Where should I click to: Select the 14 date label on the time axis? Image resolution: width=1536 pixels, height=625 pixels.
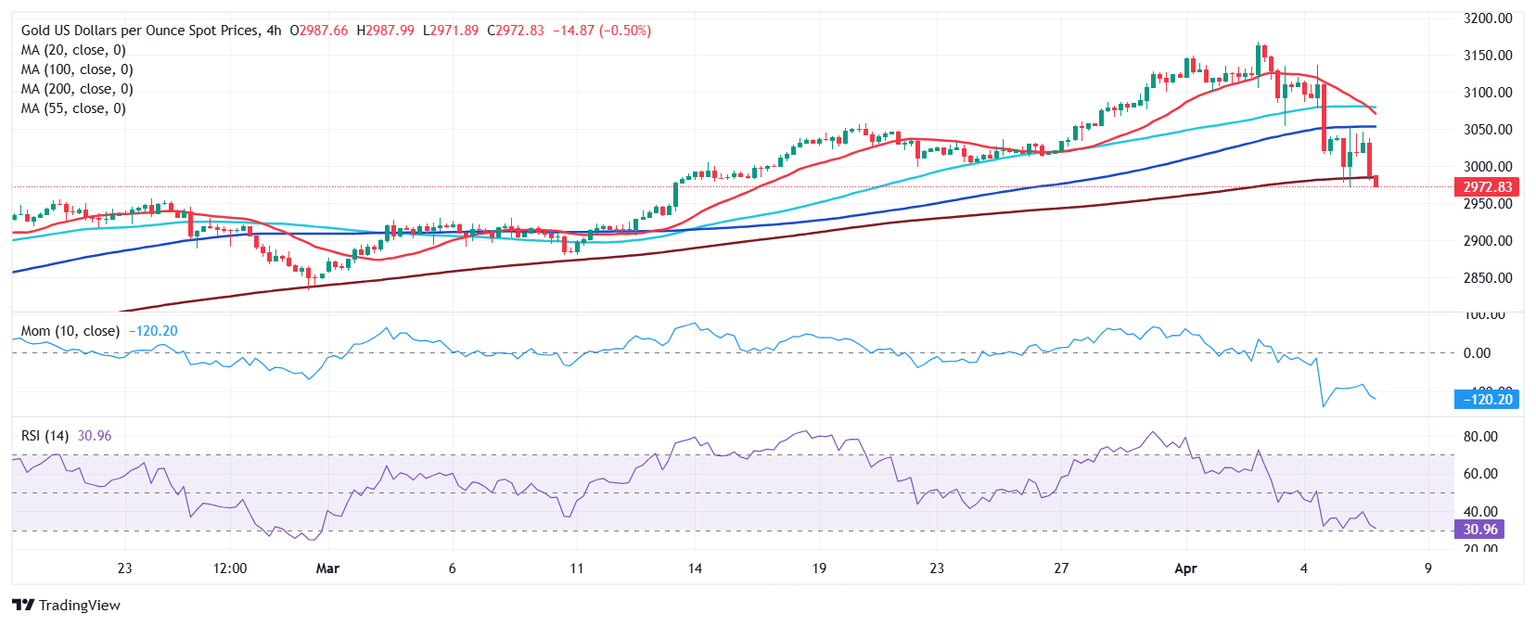tap(695, 568)
